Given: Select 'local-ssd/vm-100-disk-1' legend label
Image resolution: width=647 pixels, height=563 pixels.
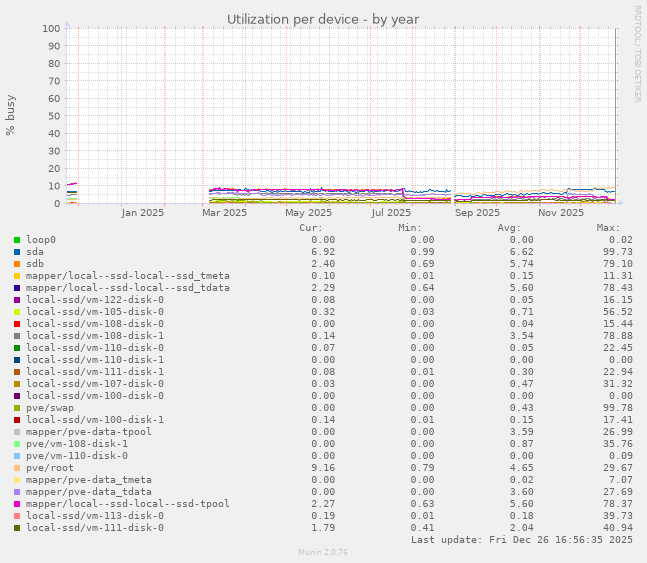Looking at the screenshot, I should pos(95,420).
